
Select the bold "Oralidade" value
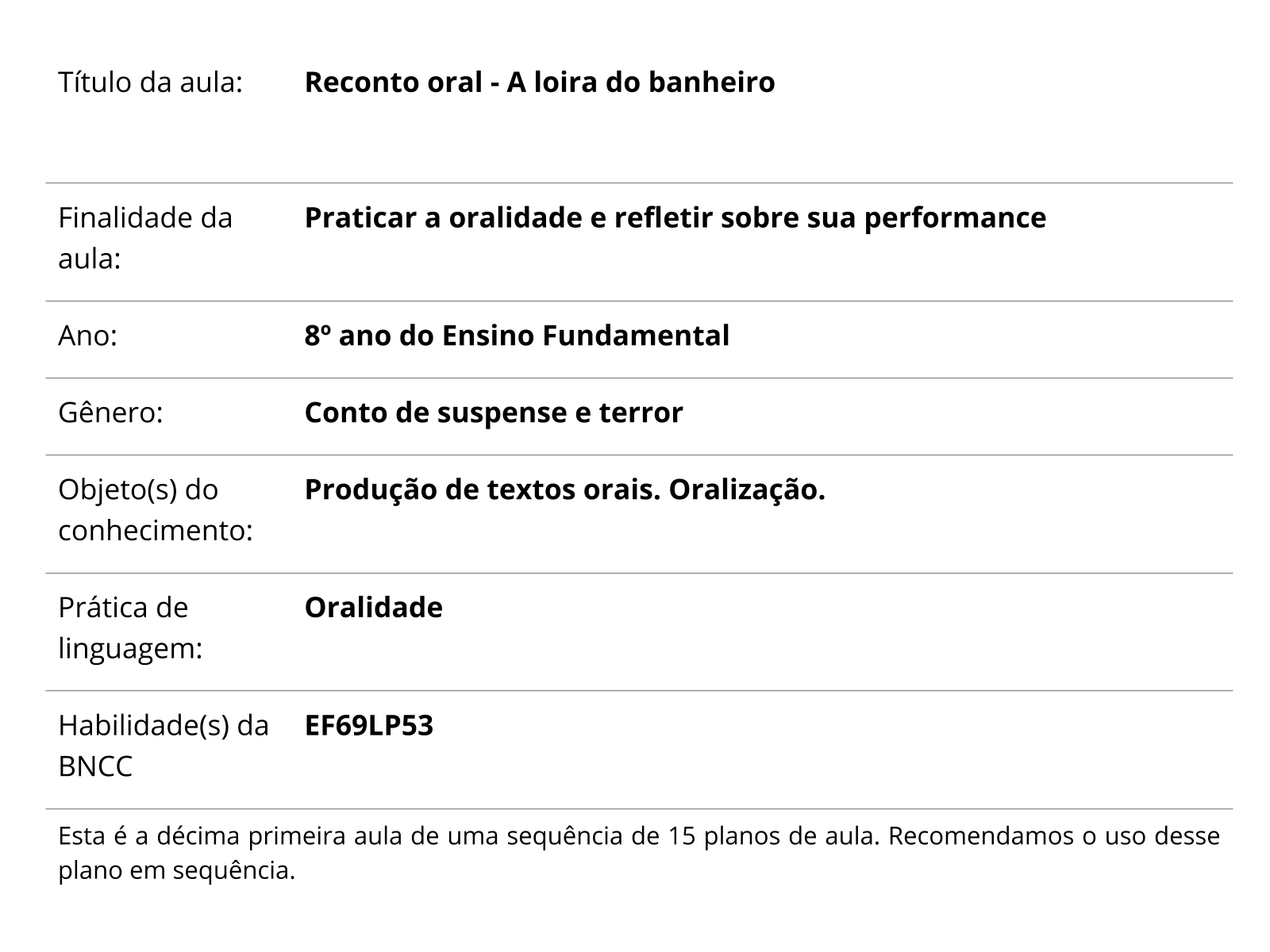point(373,608)
